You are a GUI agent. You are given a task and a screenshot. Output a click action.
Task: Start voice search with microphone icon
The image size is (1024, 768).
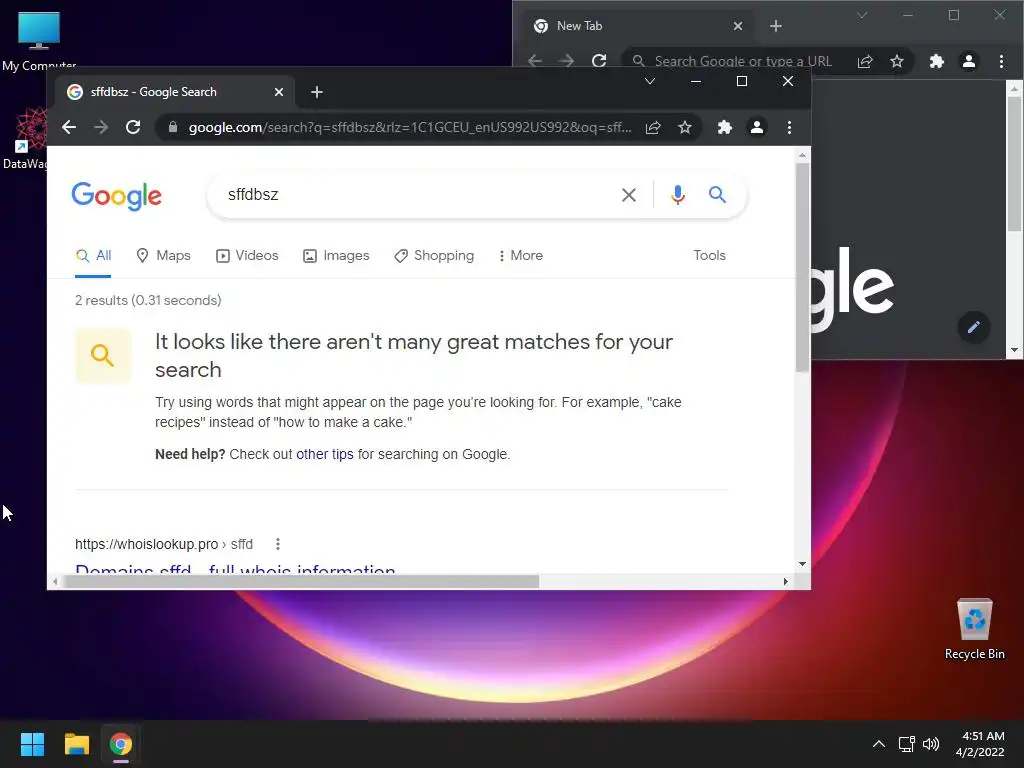pos(678,195)
